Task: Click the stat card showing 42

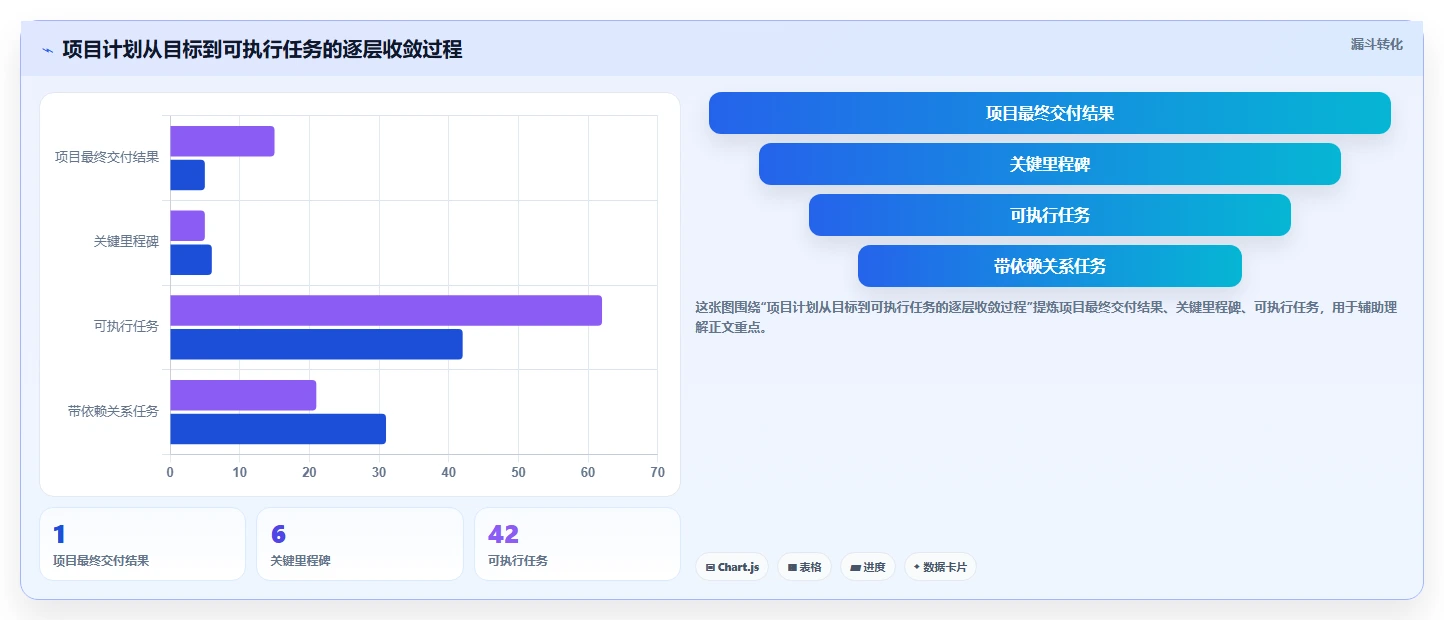Action: click(577, 544)
